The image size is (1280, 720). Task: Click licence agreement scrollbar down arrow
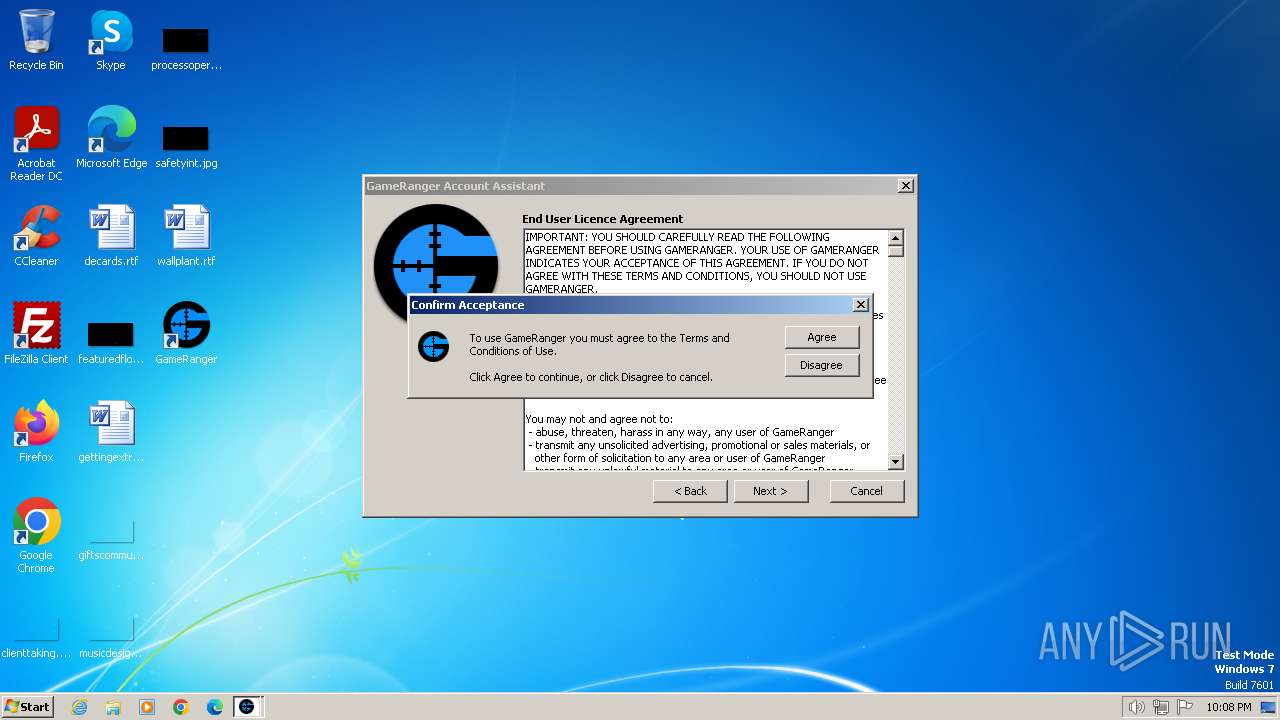(x=896, y=462)
